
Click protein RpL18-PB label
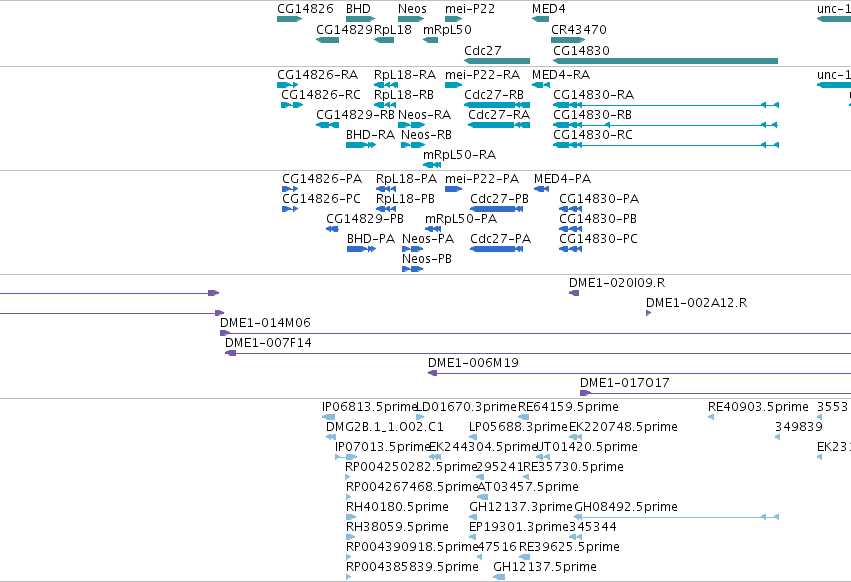405,199
